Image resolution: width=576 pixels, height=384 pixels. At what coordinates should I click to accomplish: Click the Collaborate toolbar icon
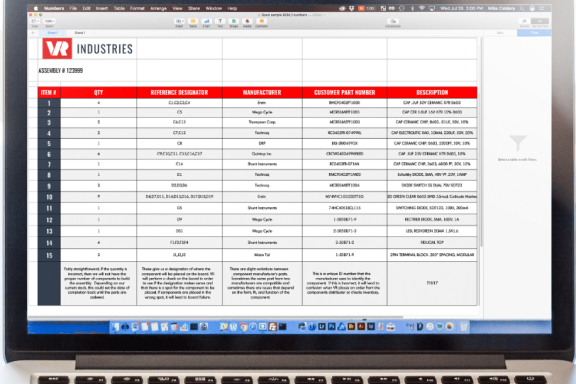click(x=393, y=21)
